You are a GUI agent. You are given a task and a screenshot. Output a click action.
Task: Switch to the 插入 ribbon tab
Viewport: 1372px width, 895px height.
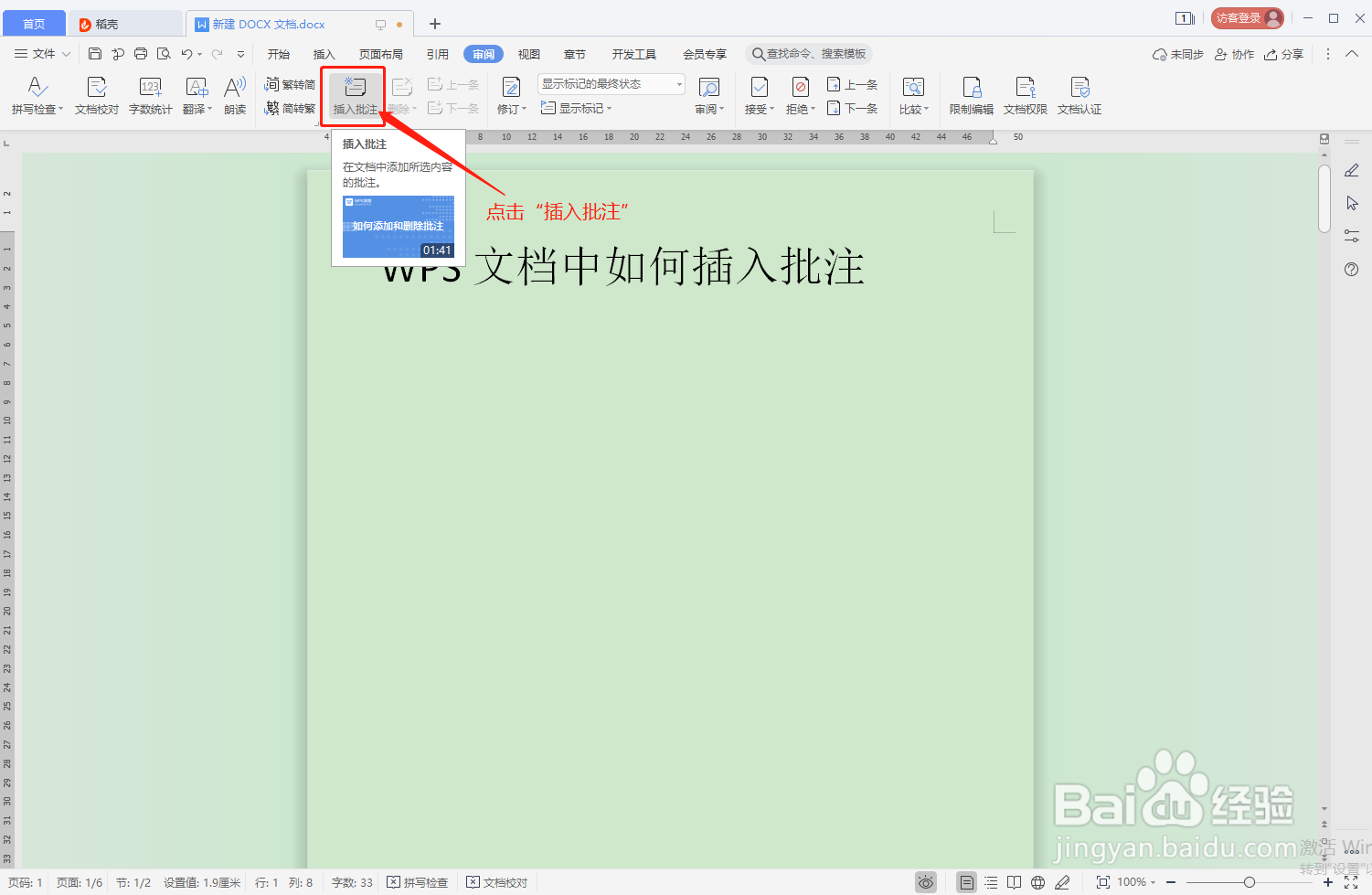point(324,54)
